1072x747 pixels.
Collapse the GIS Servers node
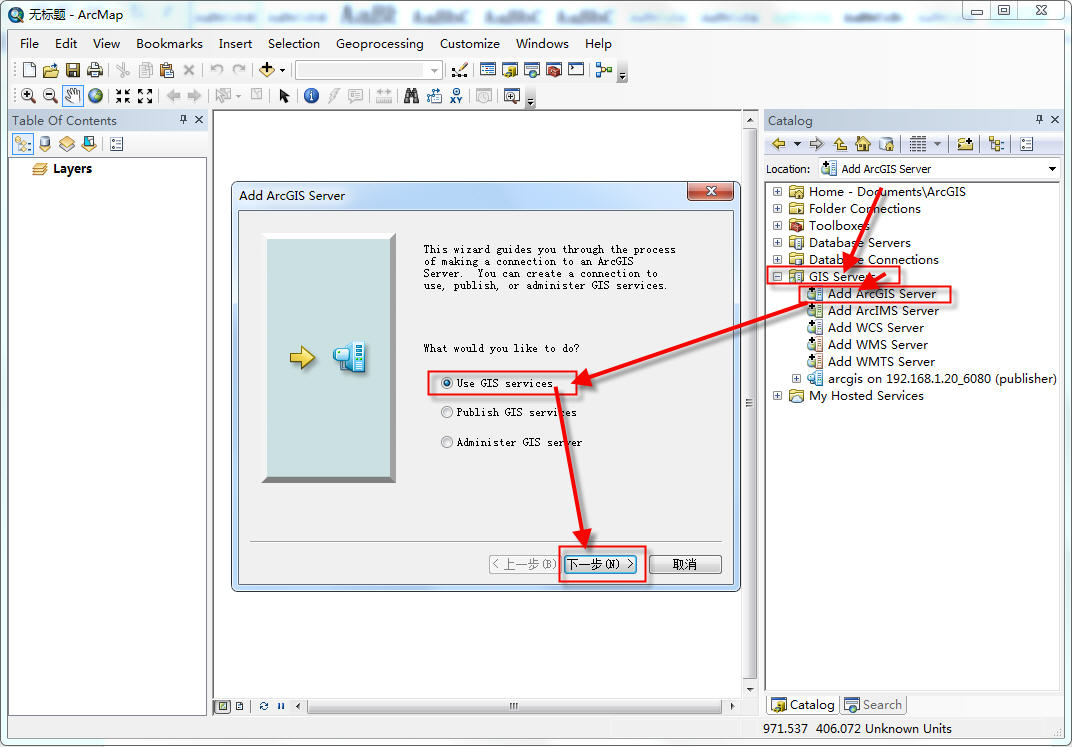click(777, 277)
